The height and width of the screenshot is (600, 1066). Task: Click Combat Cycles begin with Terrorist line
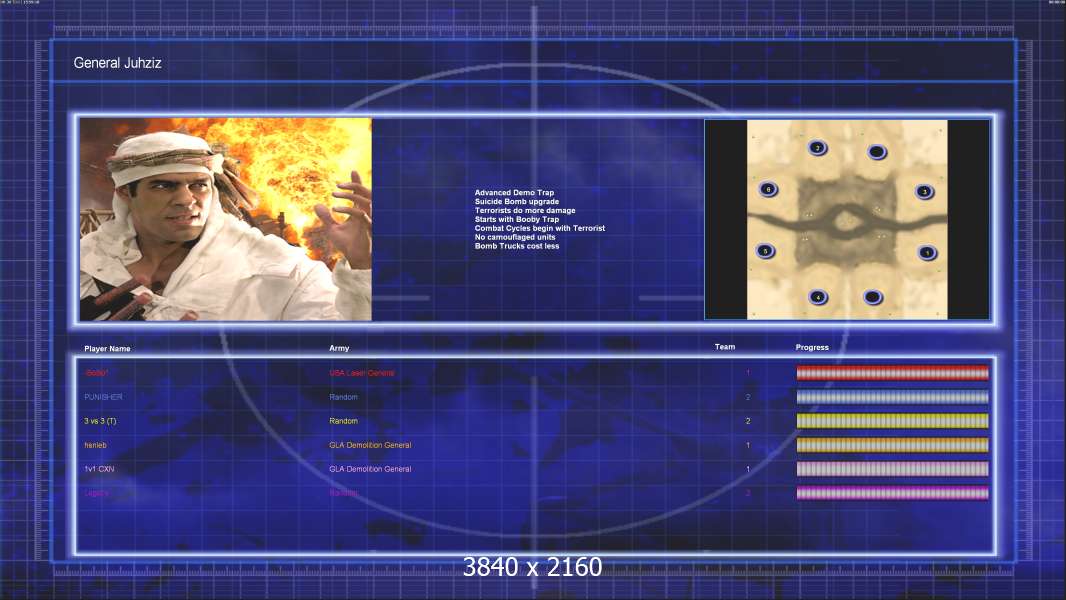tap(540, 228)
